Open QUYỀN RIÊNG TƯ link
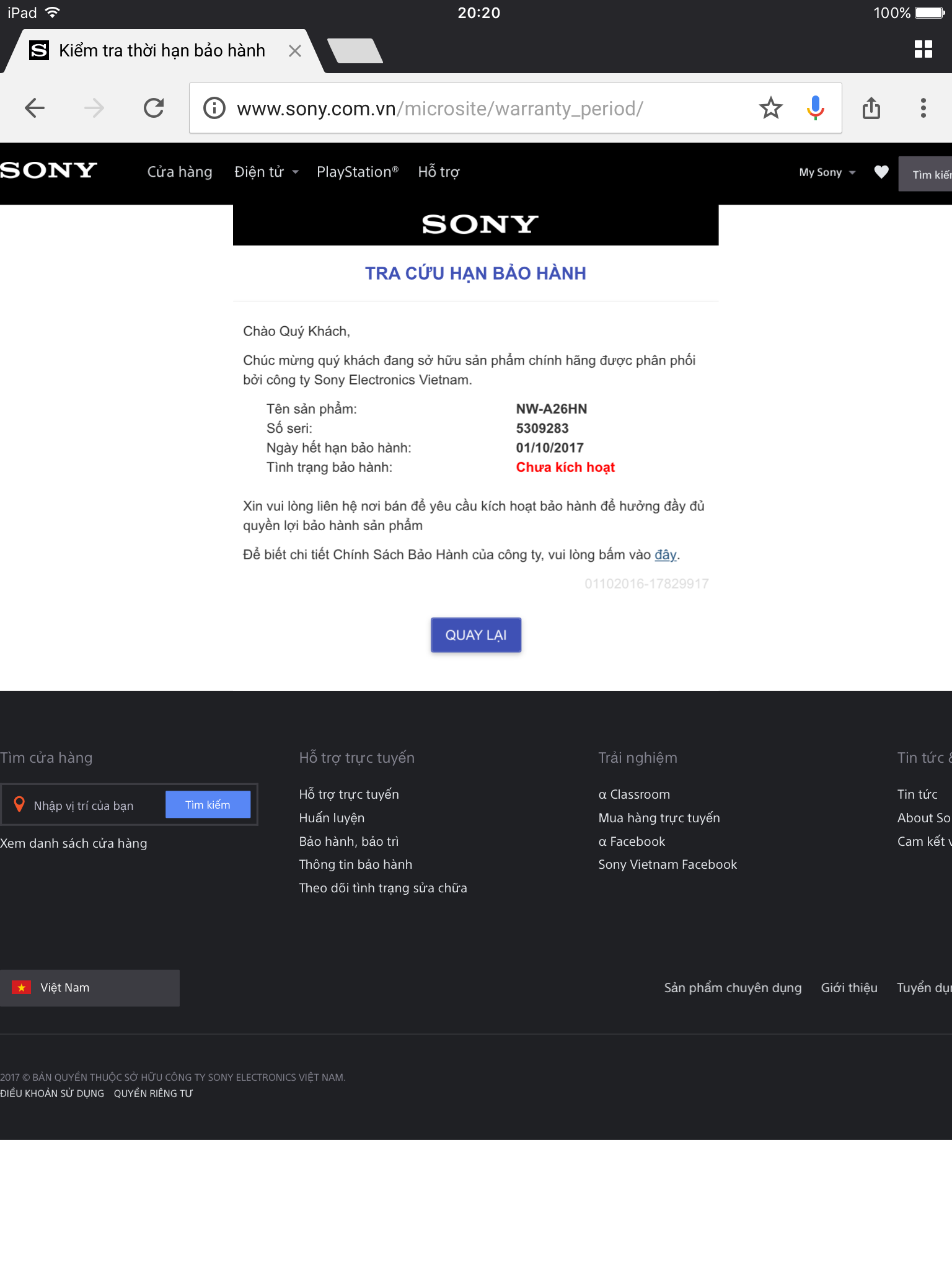Screen dimensions: 952x1270 [153, 1093]
